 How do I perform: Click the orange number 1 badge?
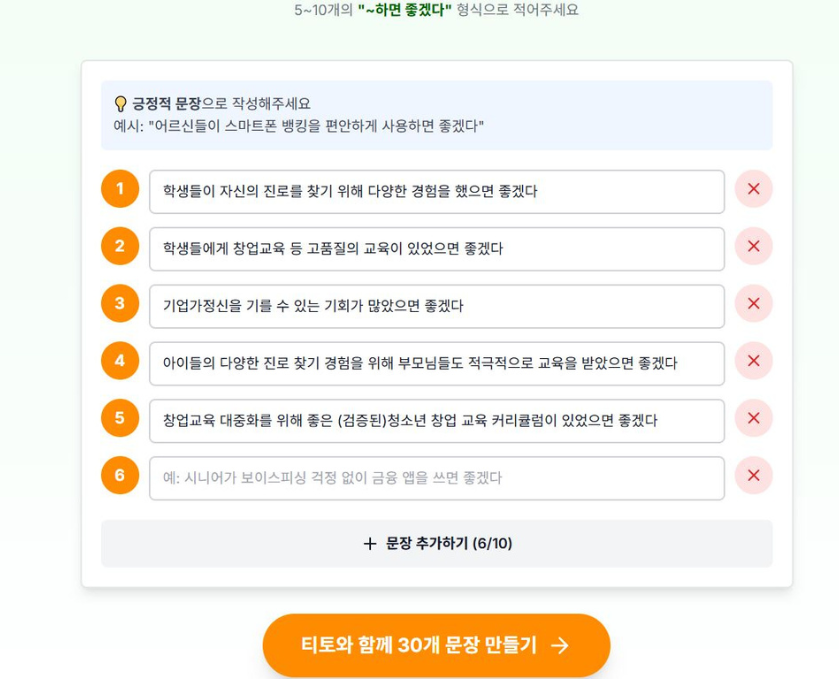(x=120, y=188)
